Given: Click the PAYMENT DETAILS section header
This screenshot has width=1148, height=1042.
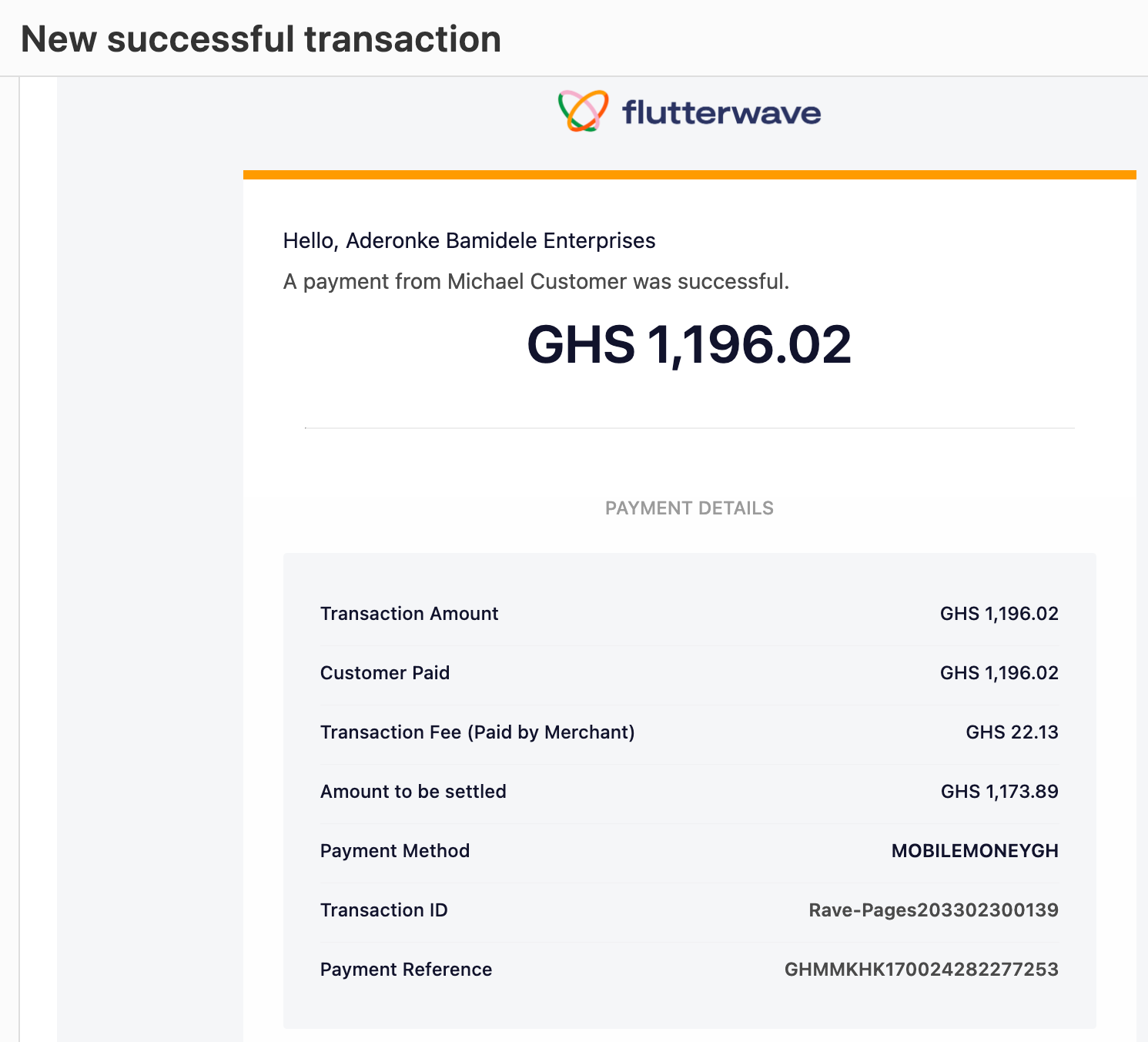Looking at the screenshot, I should pyautogui.click(x=689, y=508).
